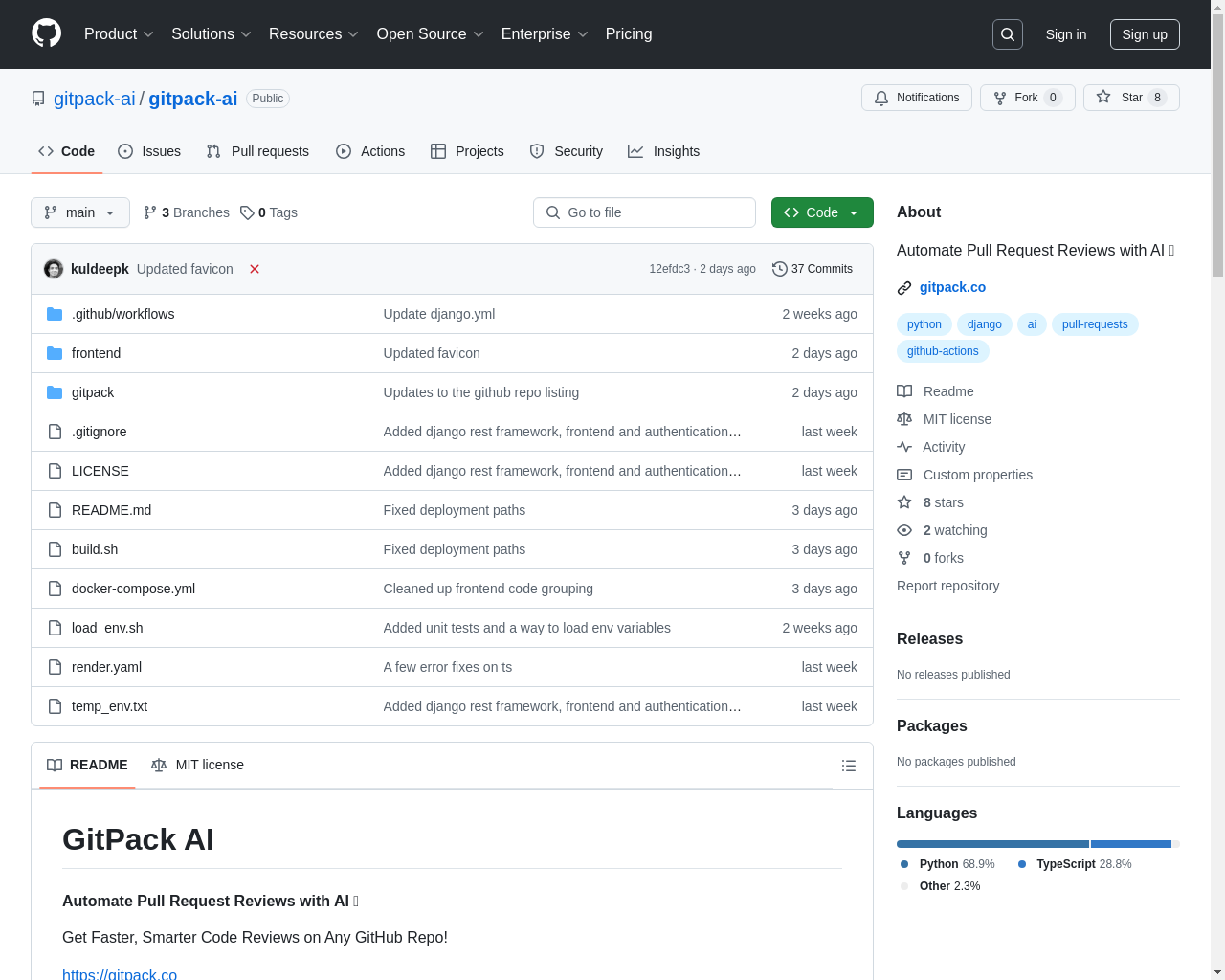The height and width of the screenshot is (980, 1225).
Task: Click the Fork button
Action: [x=1028, y=98]
